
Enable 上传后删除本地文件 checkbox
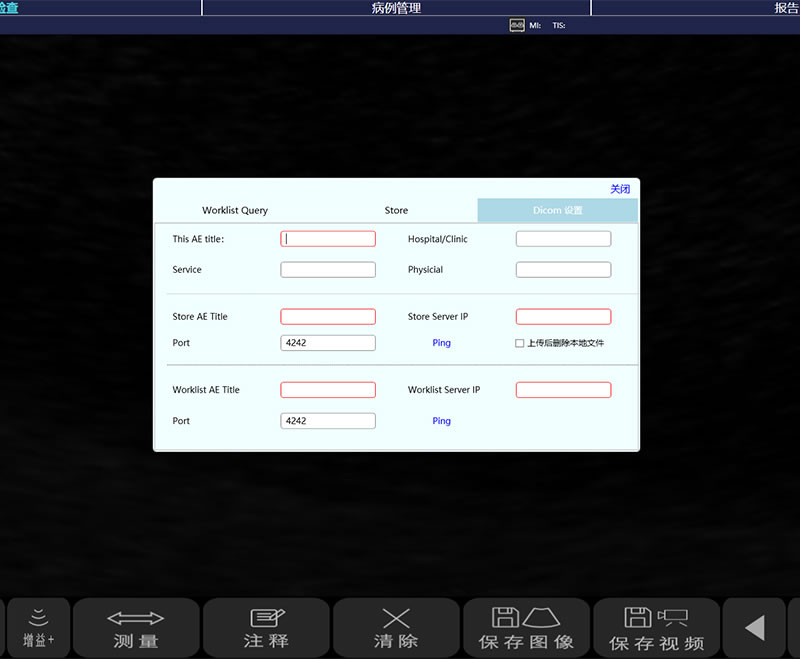[519, 343]
